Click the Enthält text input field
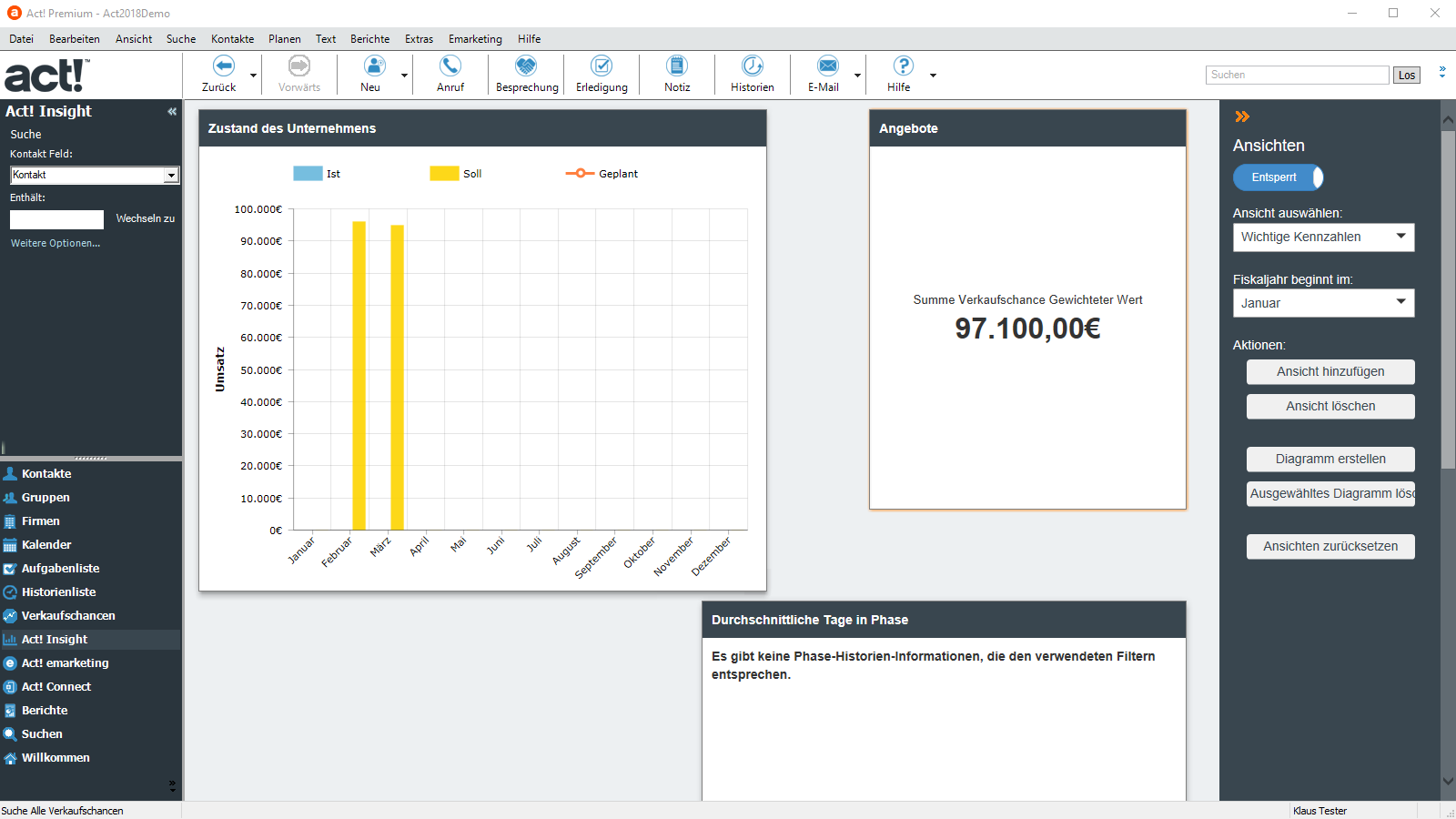1456x819 pixels. [56, 219]
